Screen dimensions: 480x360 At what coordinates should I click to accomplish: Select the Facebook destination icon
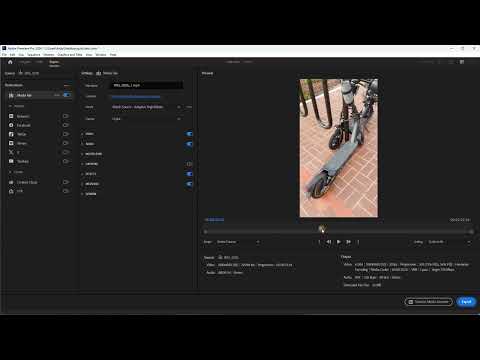pyautogui.click(x=11, y=125)
